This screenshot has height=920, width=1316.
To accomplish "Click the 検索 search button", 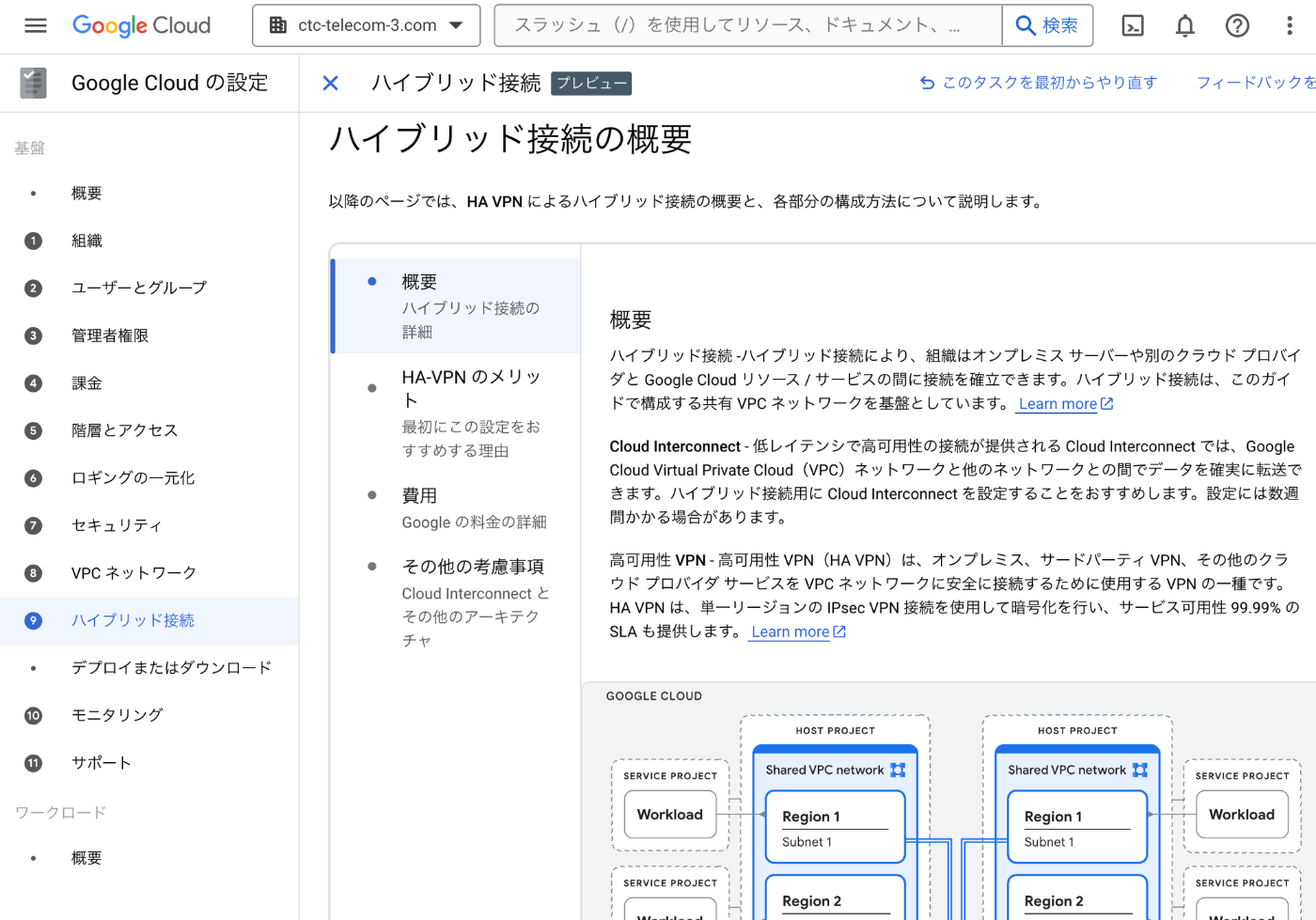I will 1047,25.
